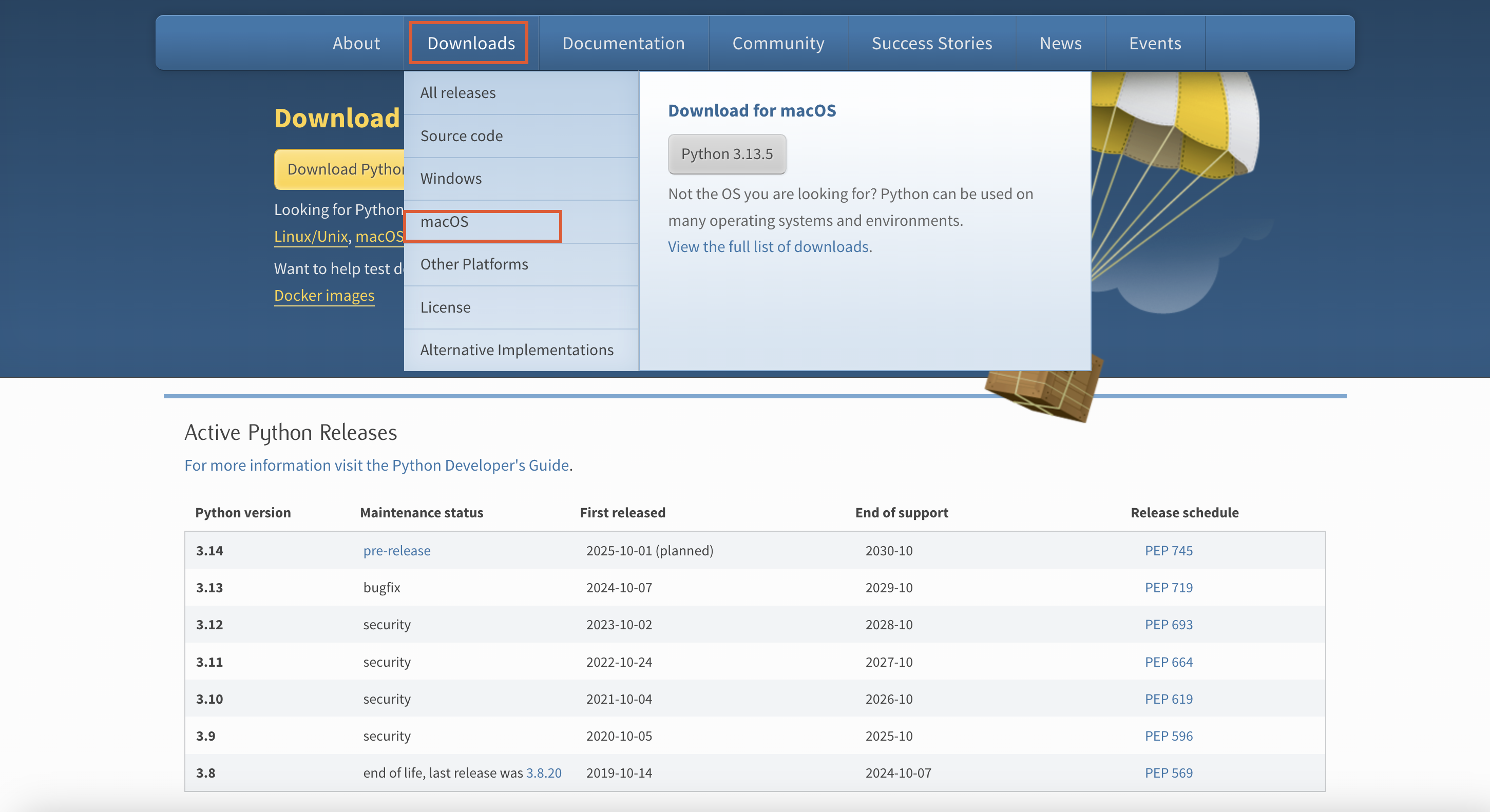Choose macOS in Downloads dropdown

click(521, 222)
